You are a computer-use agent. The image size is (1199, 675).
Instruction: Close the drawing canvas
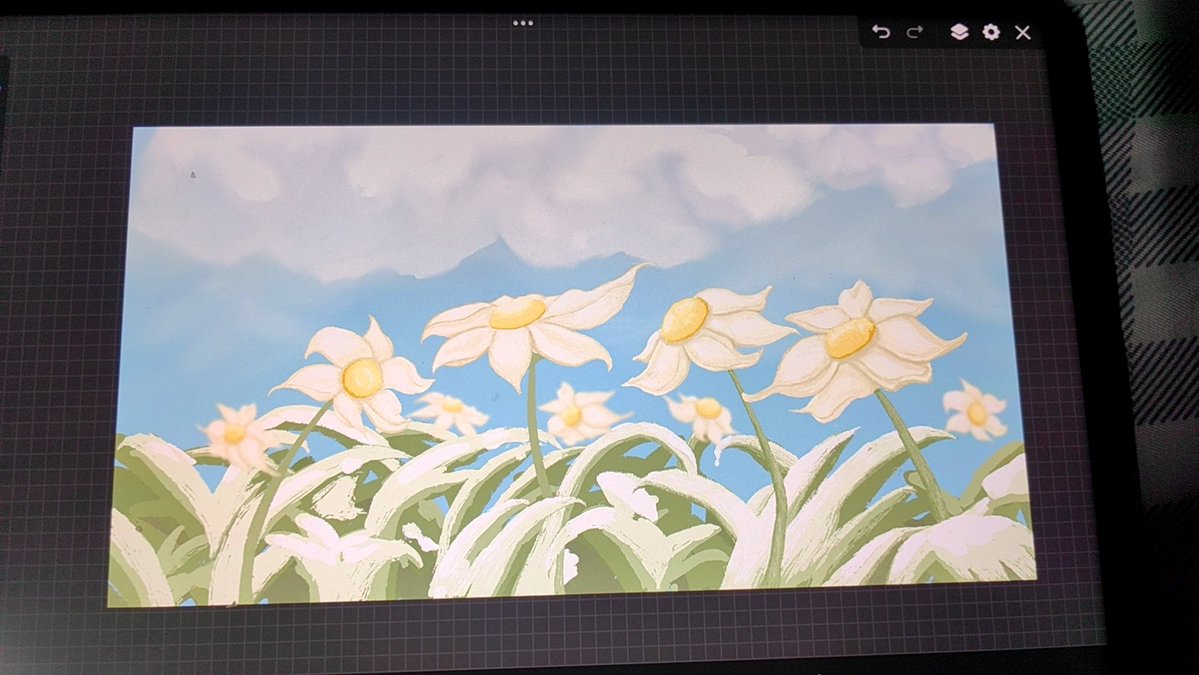1023,32
